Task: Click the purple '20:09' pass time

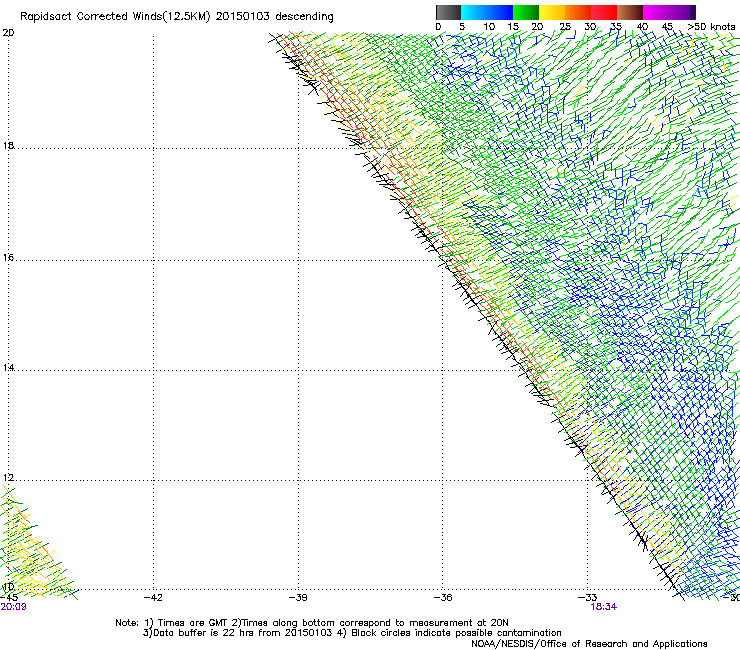Action: 13,607
